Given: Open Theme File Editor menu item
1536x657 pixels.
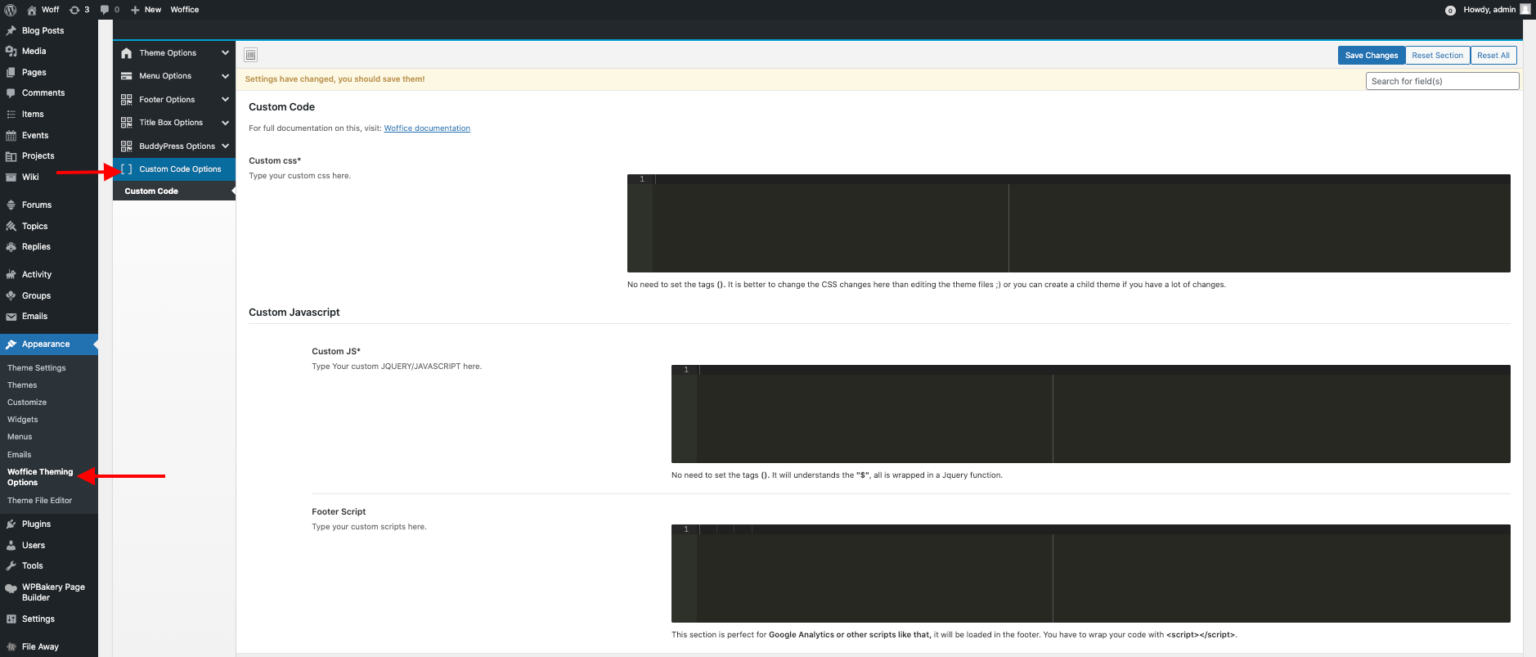Looking at the screenshot, I should click(x=40, y=500).
